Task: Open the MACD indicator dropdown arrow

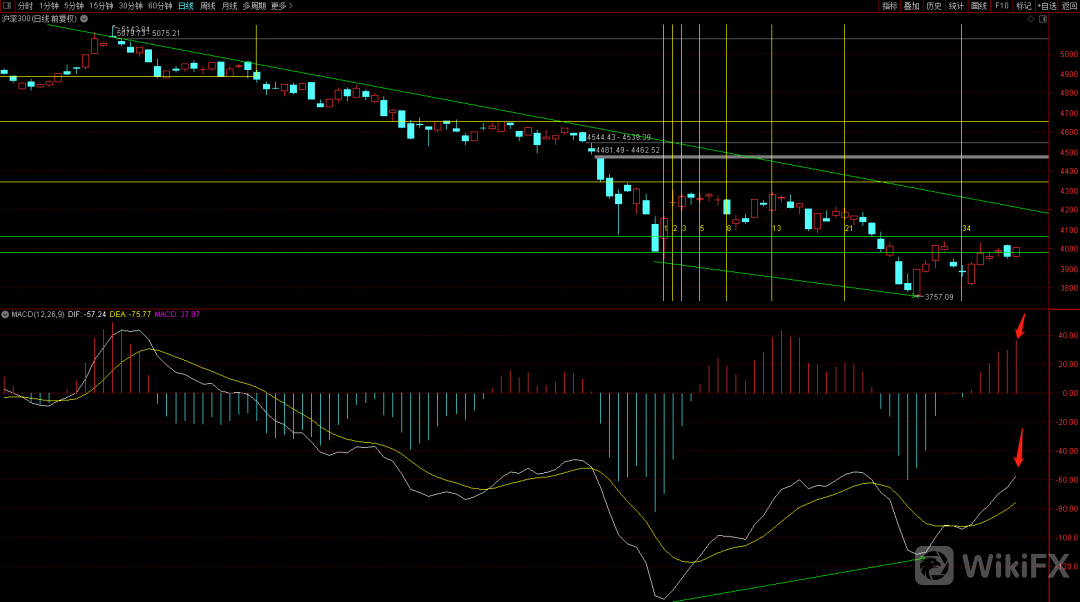Action: 5,314
